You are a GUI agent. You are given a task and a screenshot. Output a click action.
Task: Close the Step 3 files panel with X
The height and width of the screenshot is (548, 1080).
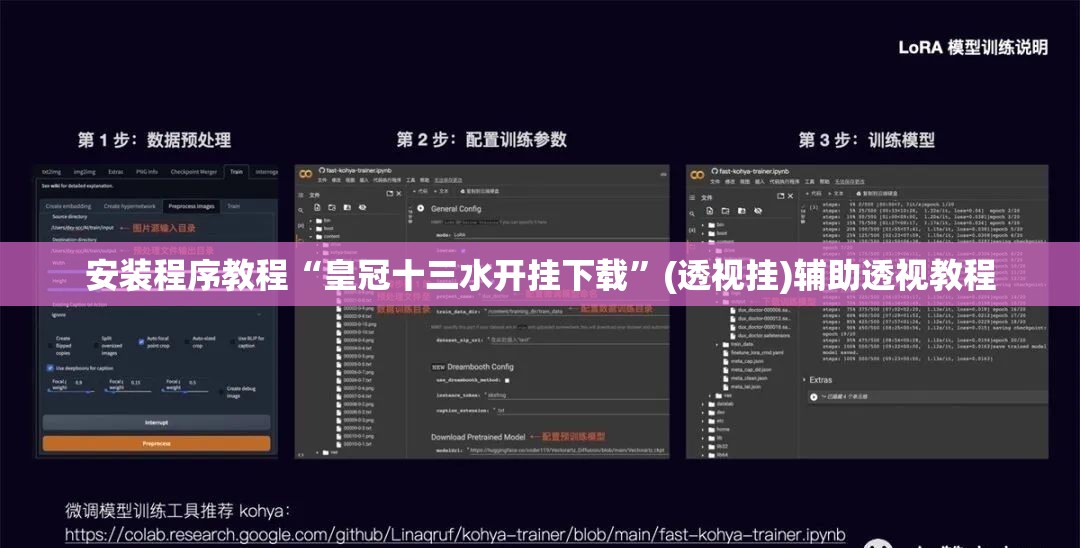pos(790,196)
